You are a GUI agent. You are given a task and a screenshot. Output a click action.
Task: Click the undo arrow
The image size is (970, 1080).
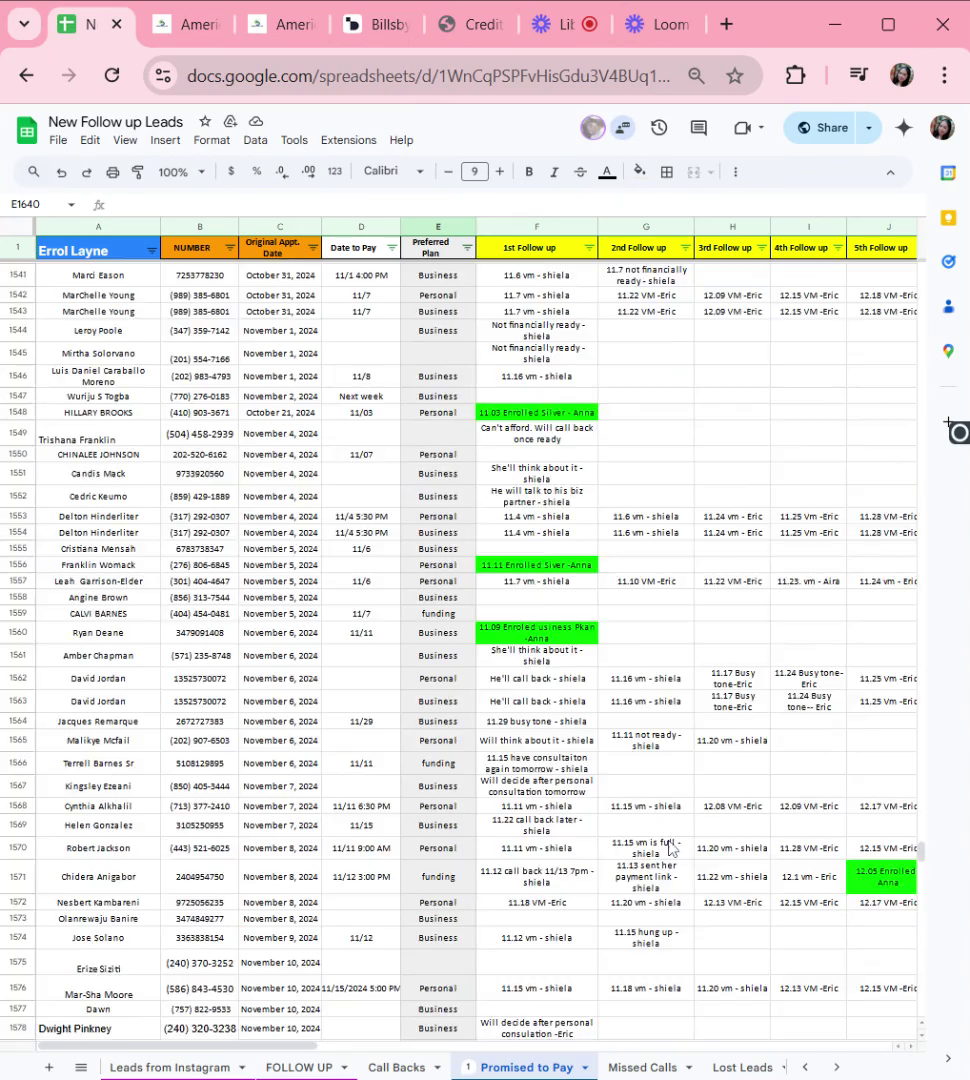61,172
